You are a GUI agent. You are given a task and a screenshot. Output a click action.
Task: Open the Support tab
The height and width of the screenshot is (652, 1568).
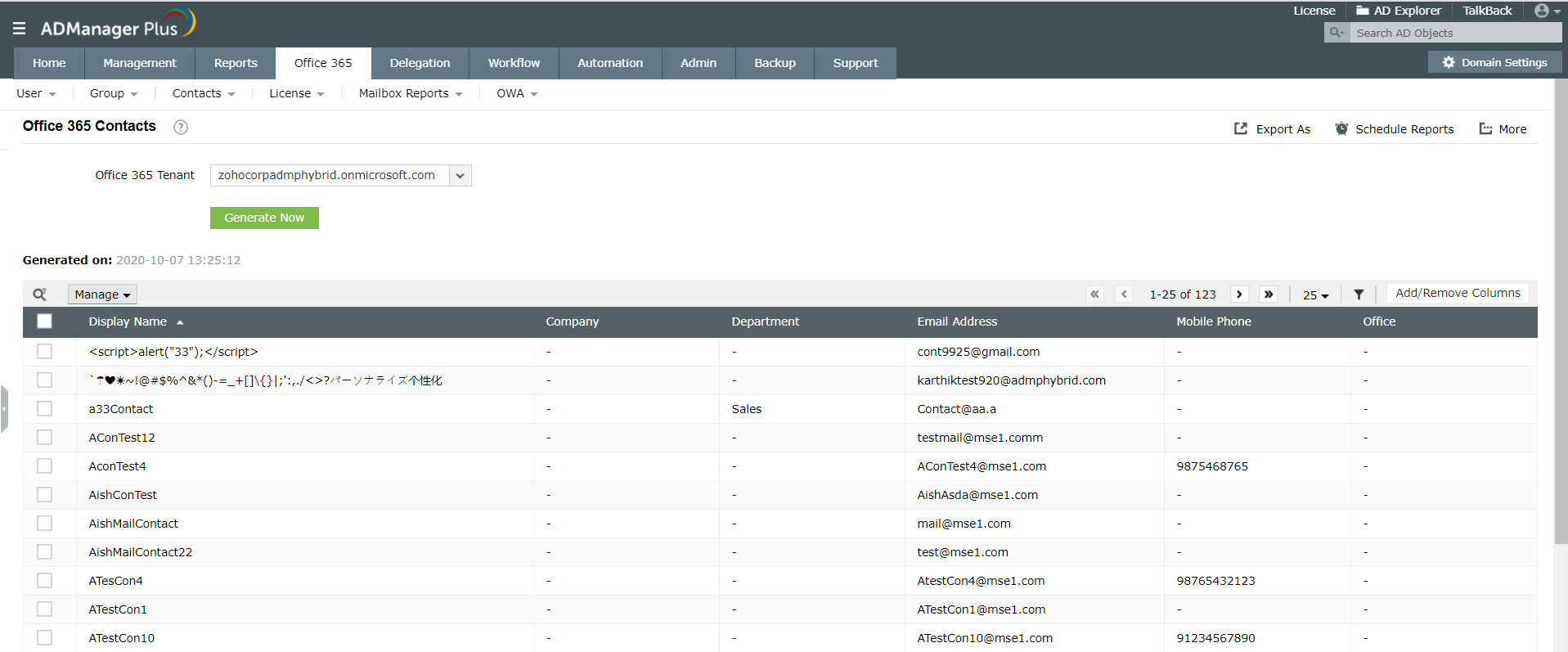click(x=856, y=63)
